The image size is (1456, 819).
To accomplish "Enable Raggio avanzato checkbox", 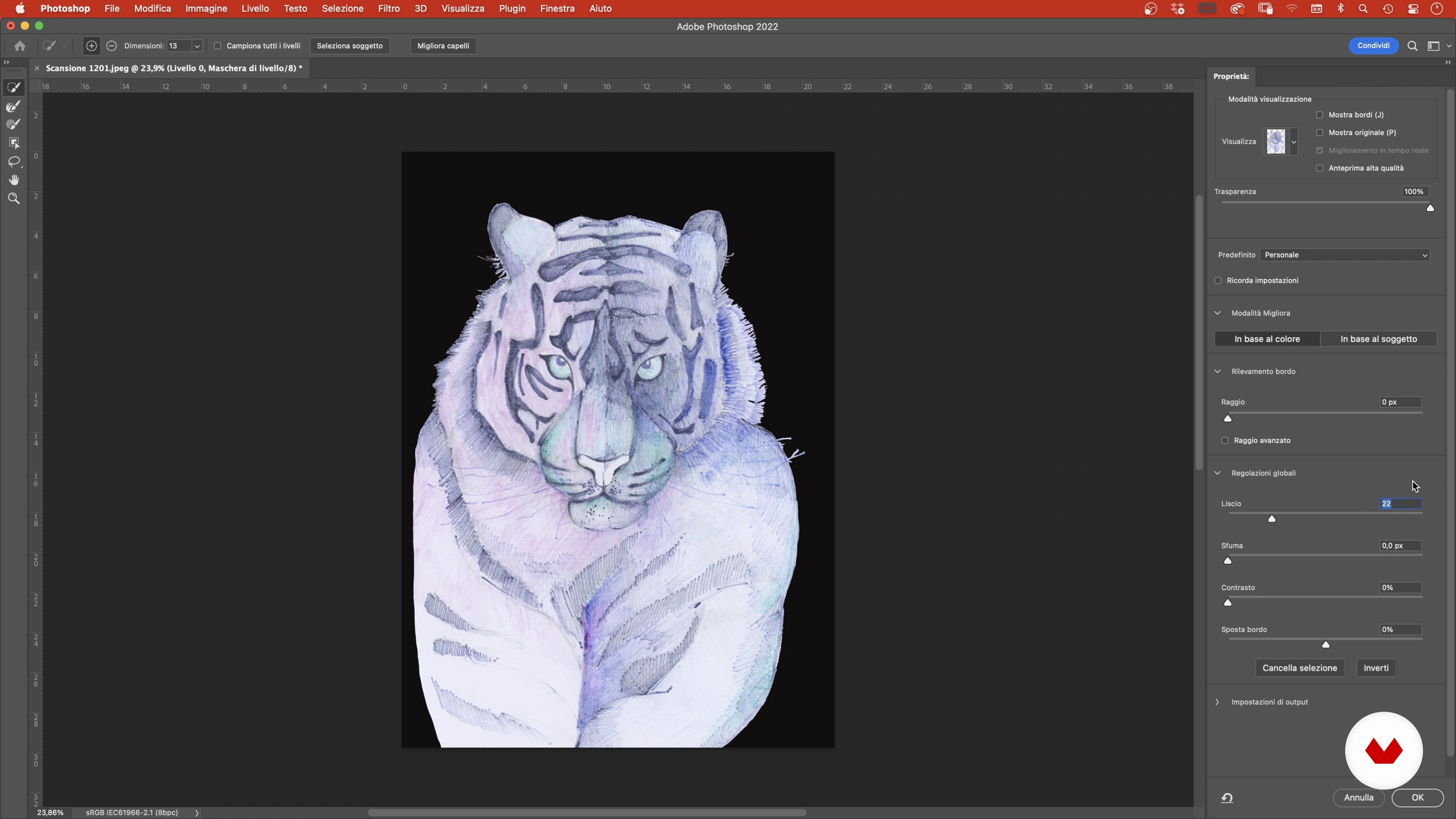I will (1225, 441).
